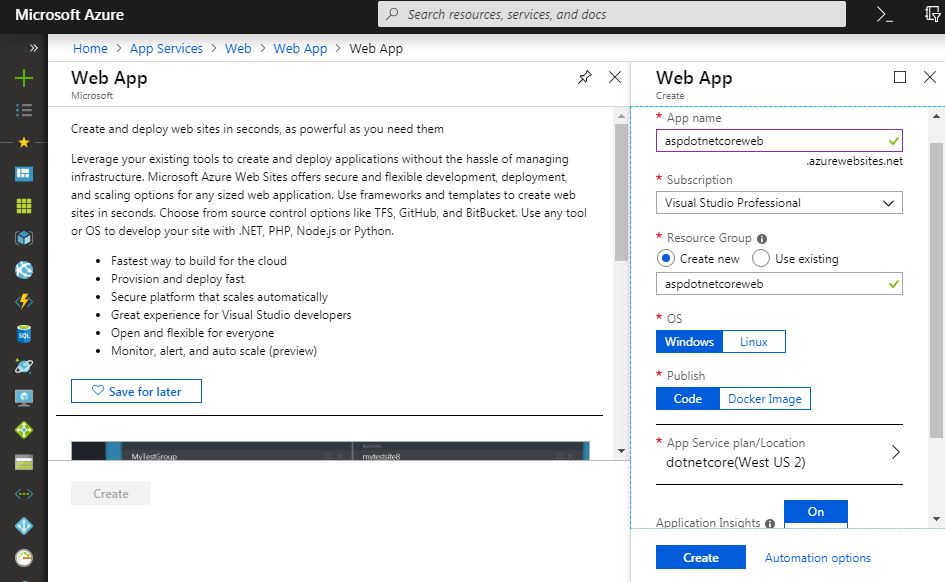945x582 pixels.
Task: Maximize the Web App Create blade
Action: [900, 77]
